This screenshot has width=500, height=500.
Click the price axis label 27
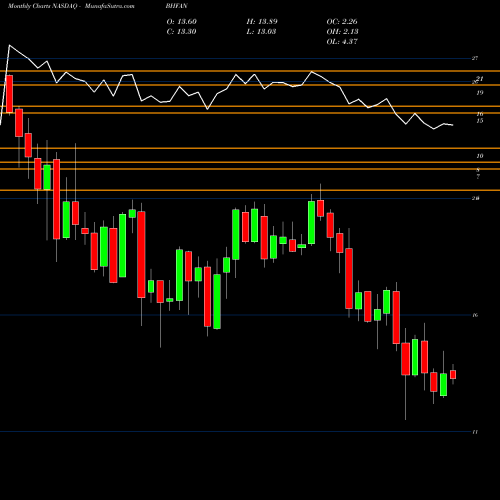475,58
